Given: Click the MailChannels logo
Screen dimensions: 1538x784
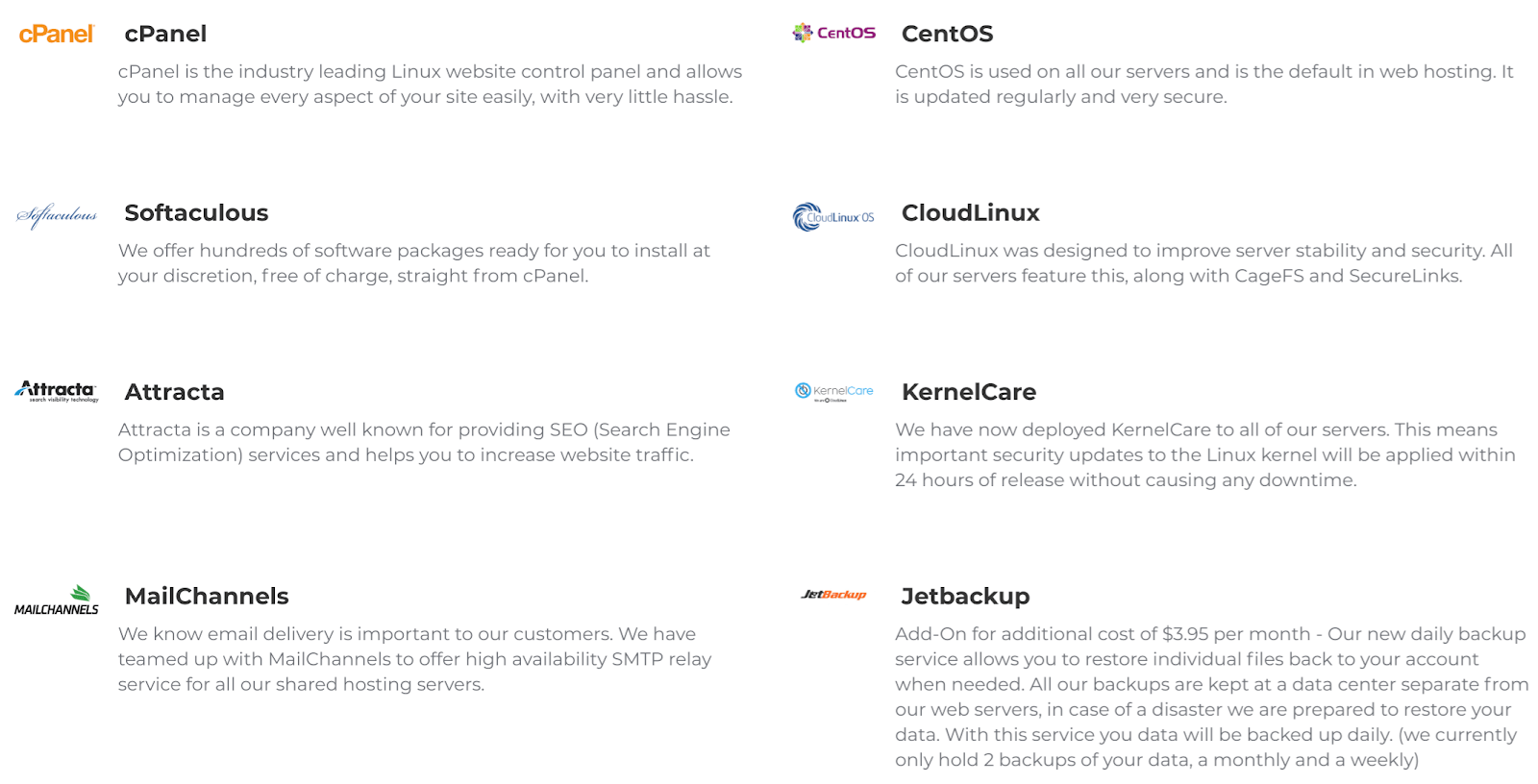Looking at the screenshot, I should click(x=57, y=600).
